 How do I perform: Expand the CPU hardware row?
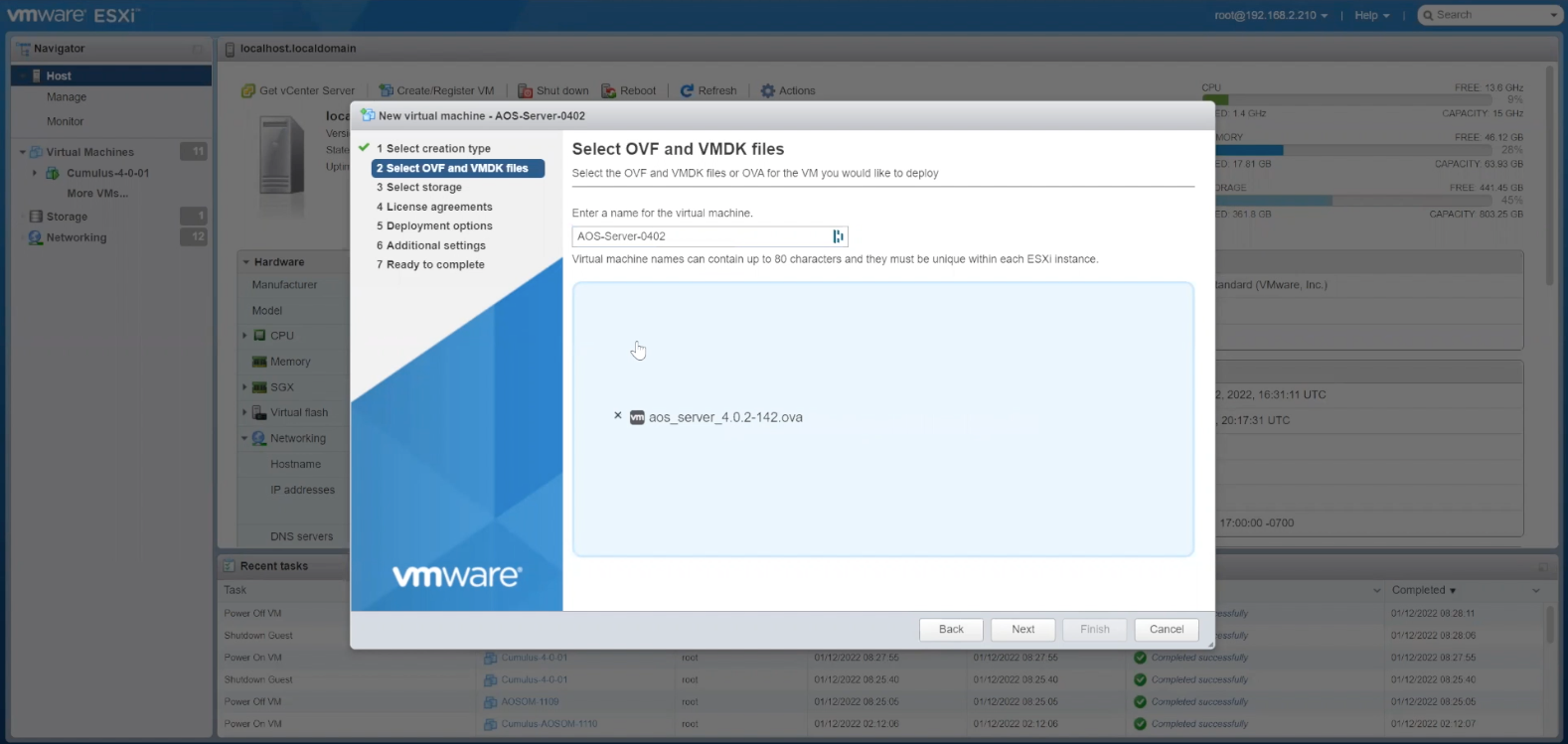(244, 336)
